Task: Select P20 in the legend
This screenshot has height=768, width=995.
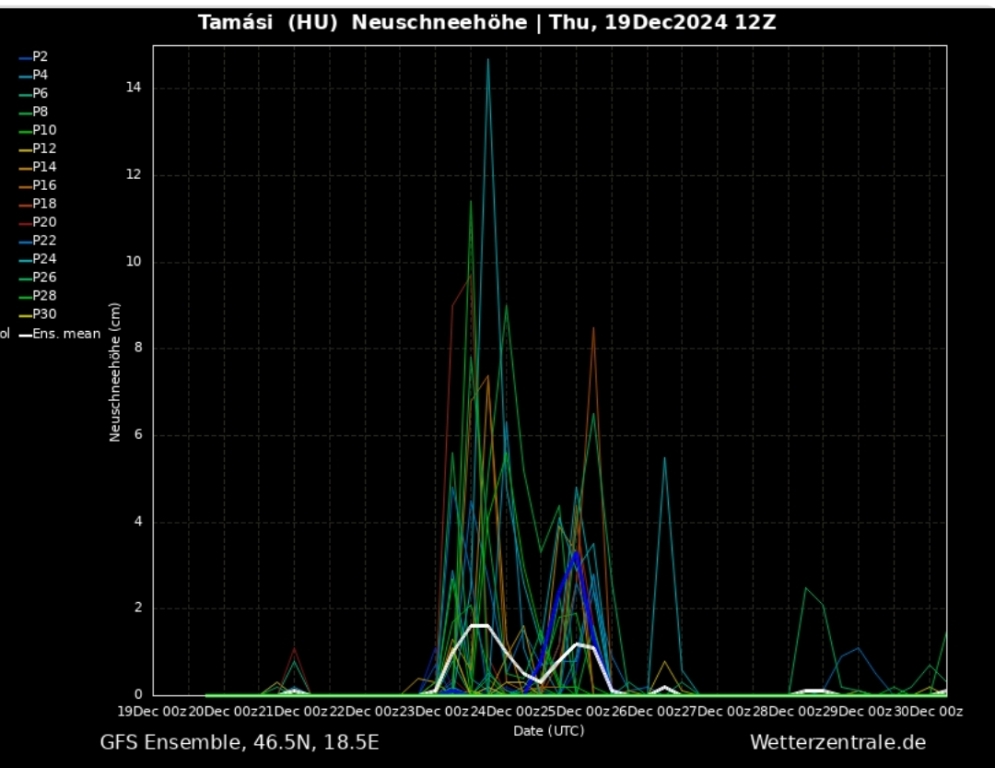Action: [44, 222]
